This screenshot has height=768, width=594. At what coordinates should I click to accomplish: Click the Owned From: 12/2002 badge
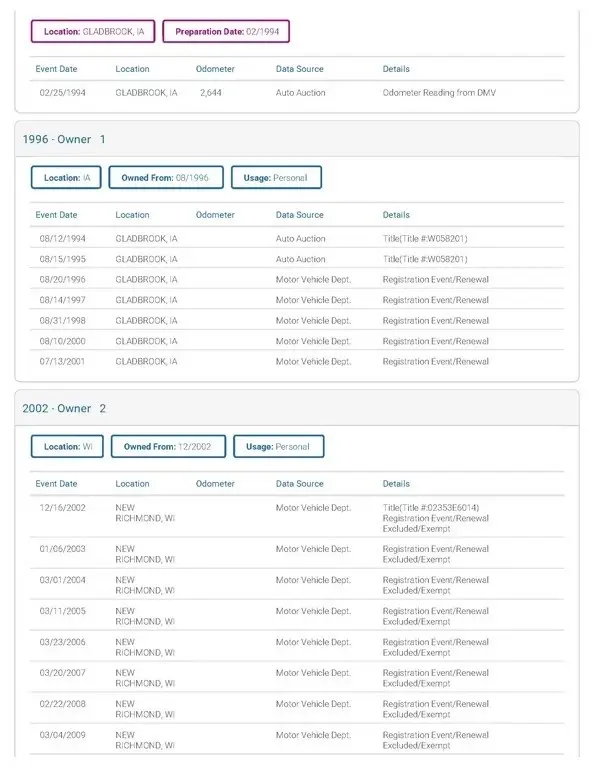click(168, 446)
